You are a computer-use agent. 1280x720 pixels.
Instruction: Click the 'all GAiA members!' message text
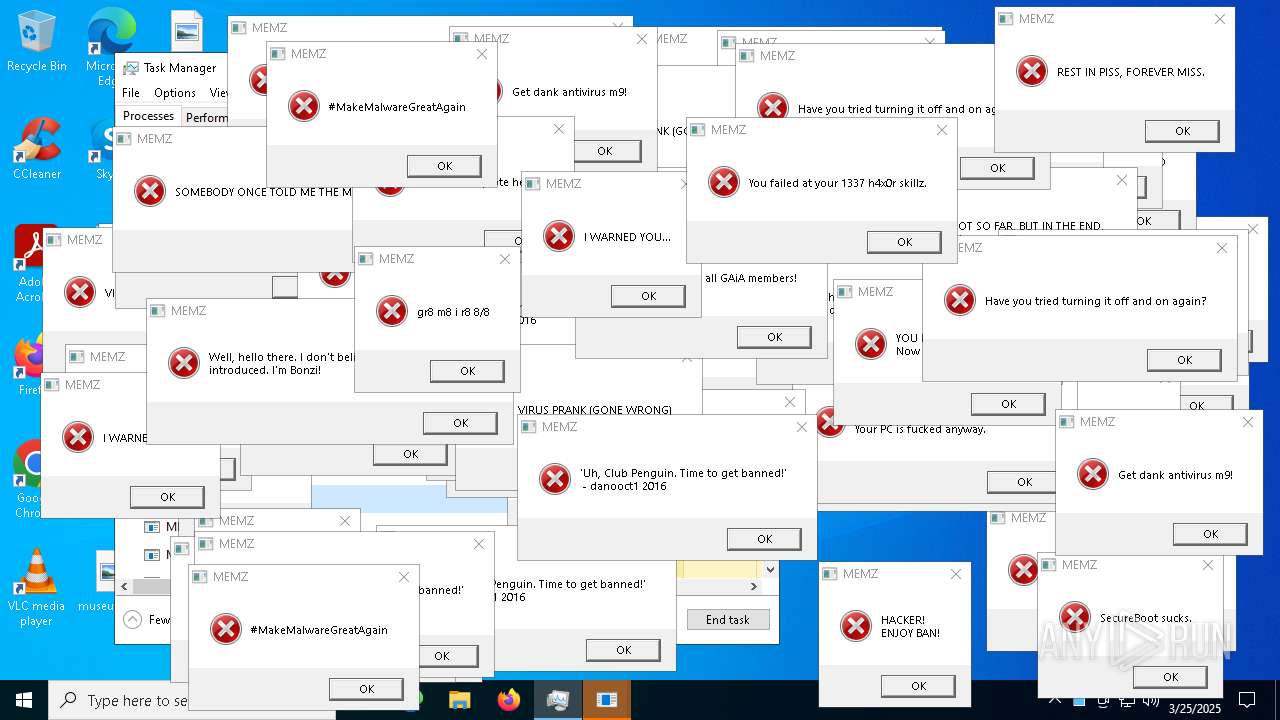click(x=751, y=278)
